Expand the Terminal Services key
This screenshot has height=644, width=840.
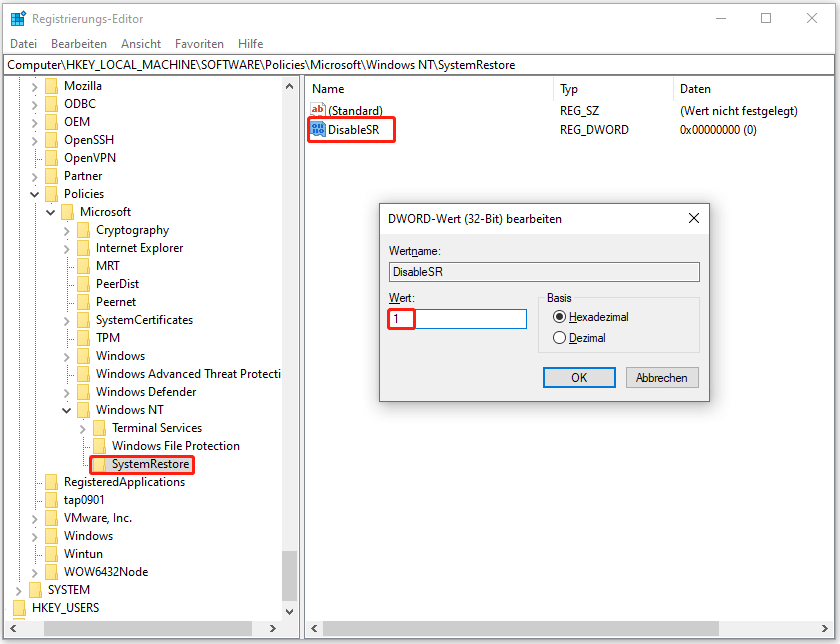pyautogui.click(x=83, y=428)
